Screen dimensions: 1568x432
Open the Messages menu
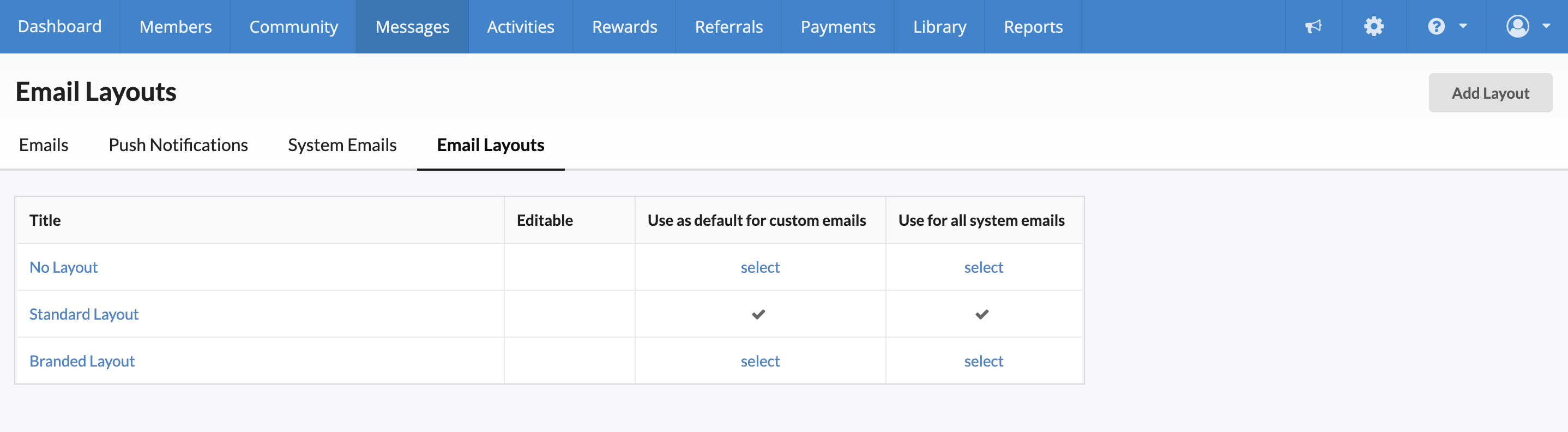(x=412, y=27)
